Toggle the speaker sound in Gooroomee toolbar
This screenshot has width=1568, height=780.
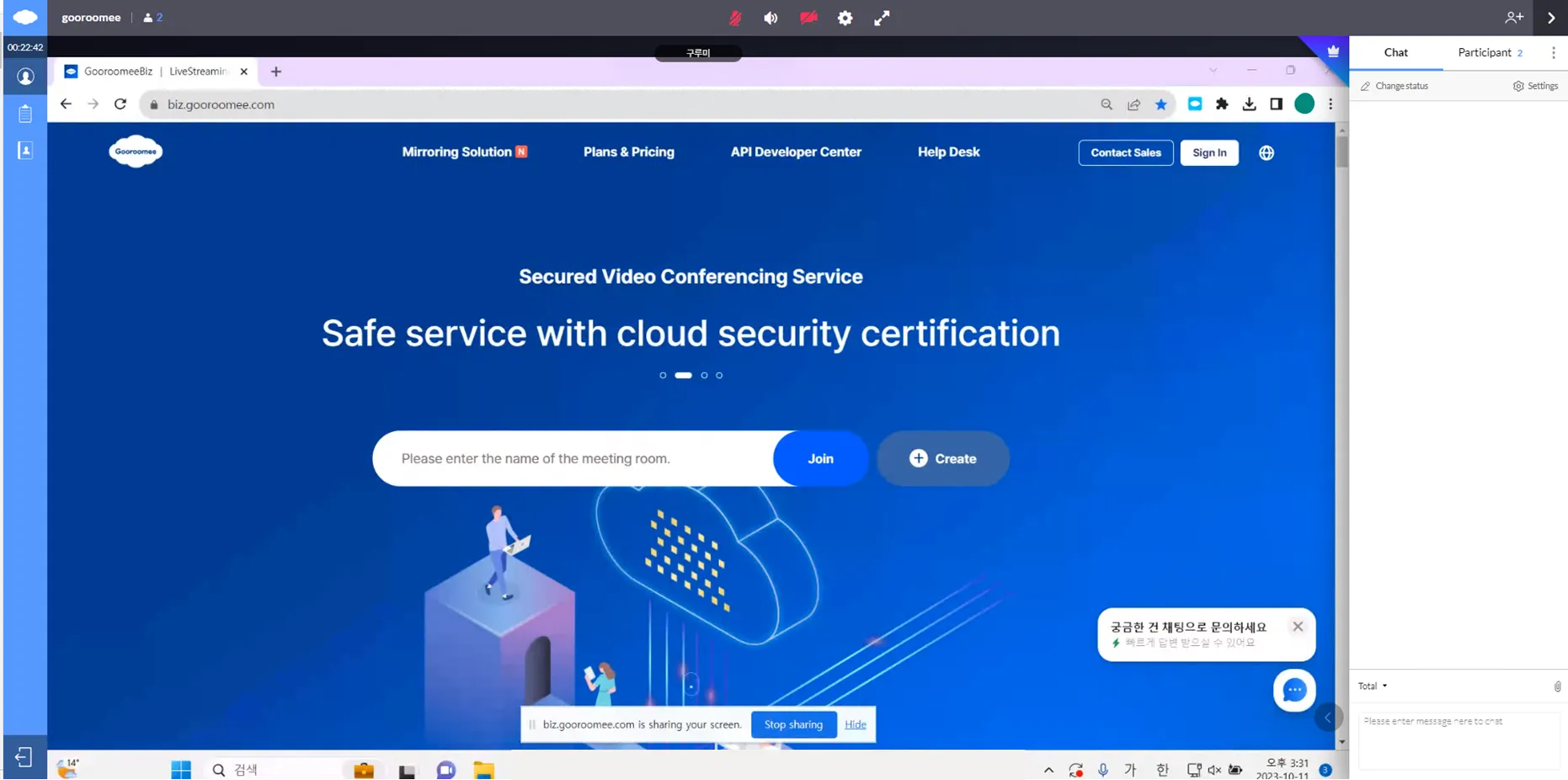point(771,18)
